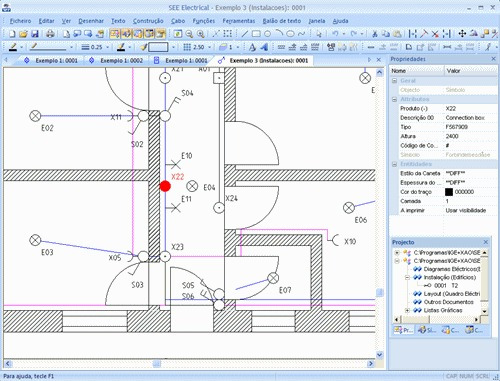Viewport: 500px width, 381px height.
Task: Collapse the Entidades property group
Action: (394, 164)
